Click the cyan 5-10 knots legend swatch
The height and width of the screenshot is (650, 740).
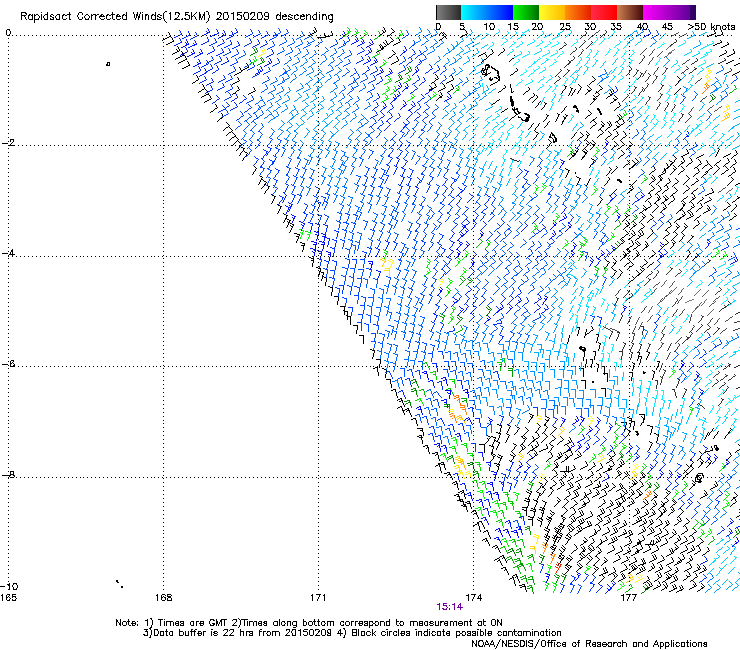click(474, 12)
